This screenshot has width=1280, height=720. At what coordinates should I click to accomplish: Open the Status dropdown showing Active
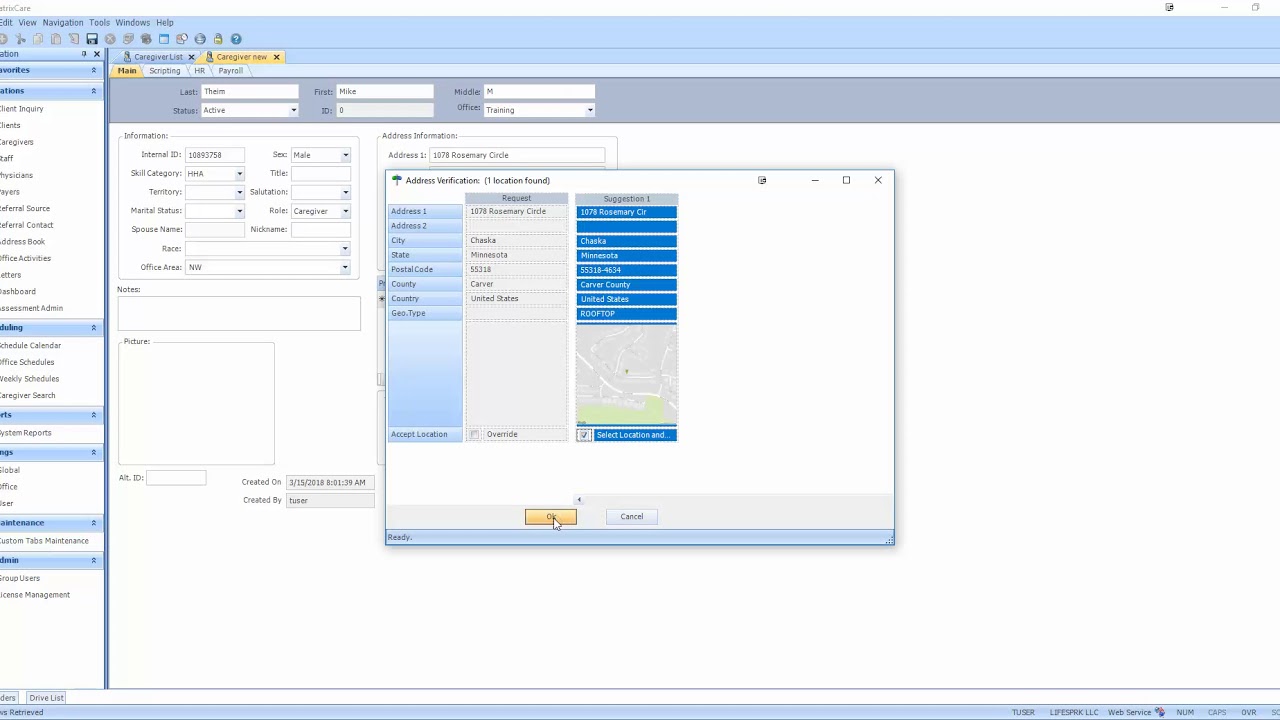point(293,110)
